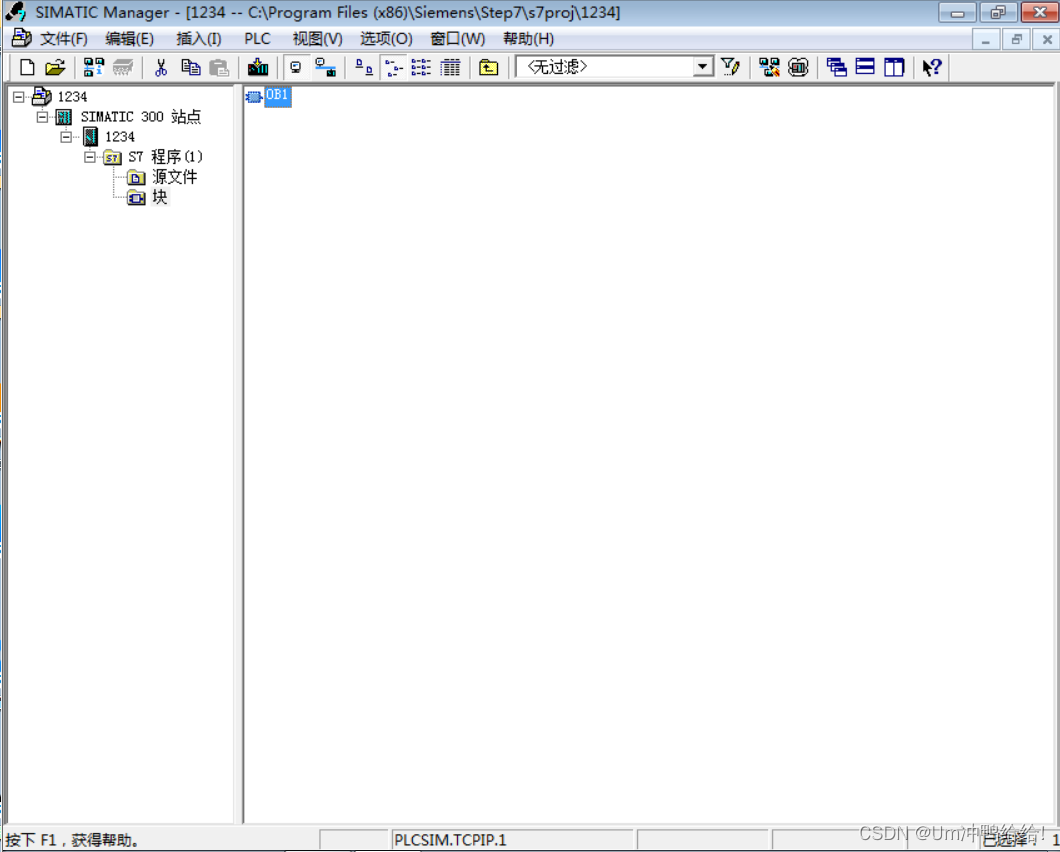Viewport: 1060px width, 852px height.
Task: Select the OB1 block
Action: [277, 95]
